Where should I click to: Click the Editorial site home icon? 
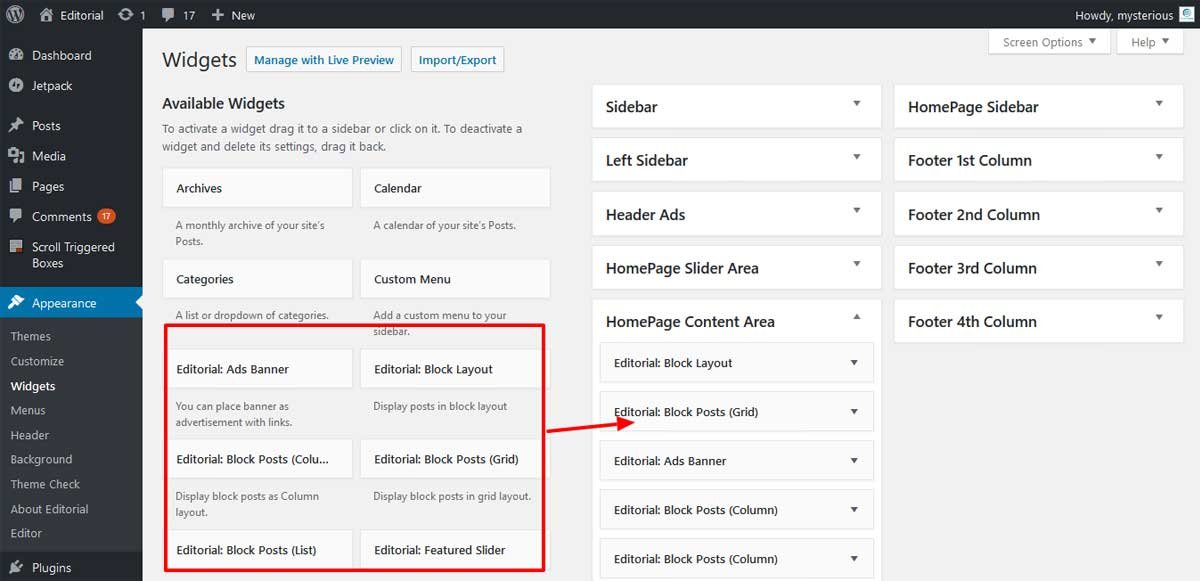(46, 15)
